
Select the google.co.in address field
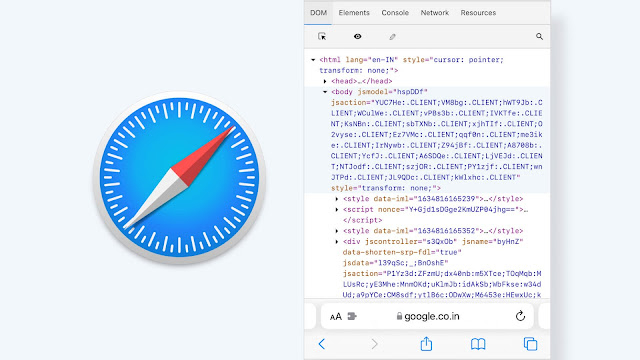(427, 316)
